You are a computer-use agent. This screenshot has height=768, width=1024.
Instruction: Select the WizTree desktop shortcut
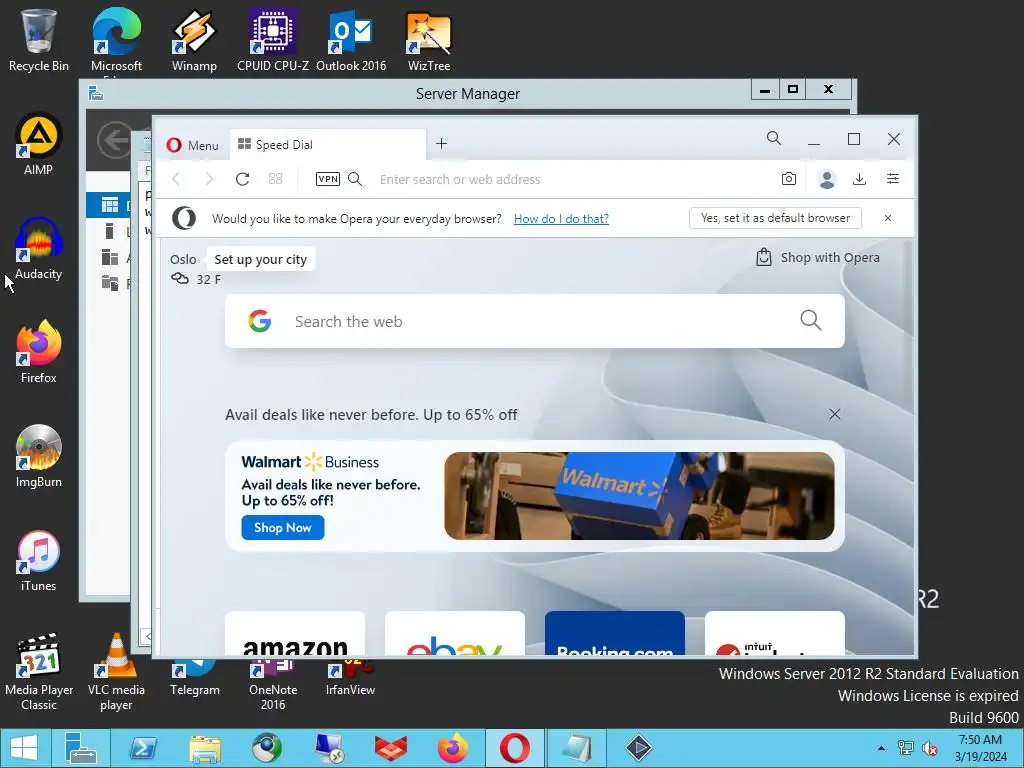(x=429, y=40)
